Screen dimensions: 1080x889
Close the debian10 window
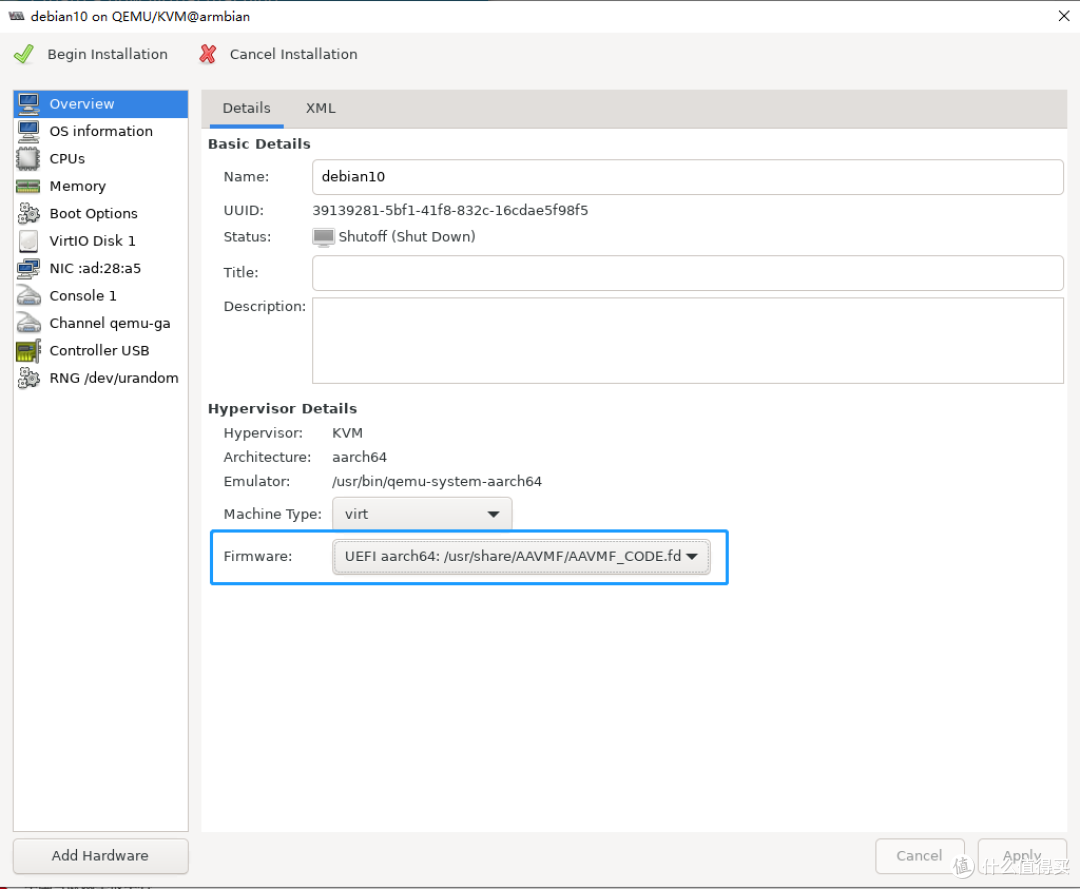point(1063,16)
